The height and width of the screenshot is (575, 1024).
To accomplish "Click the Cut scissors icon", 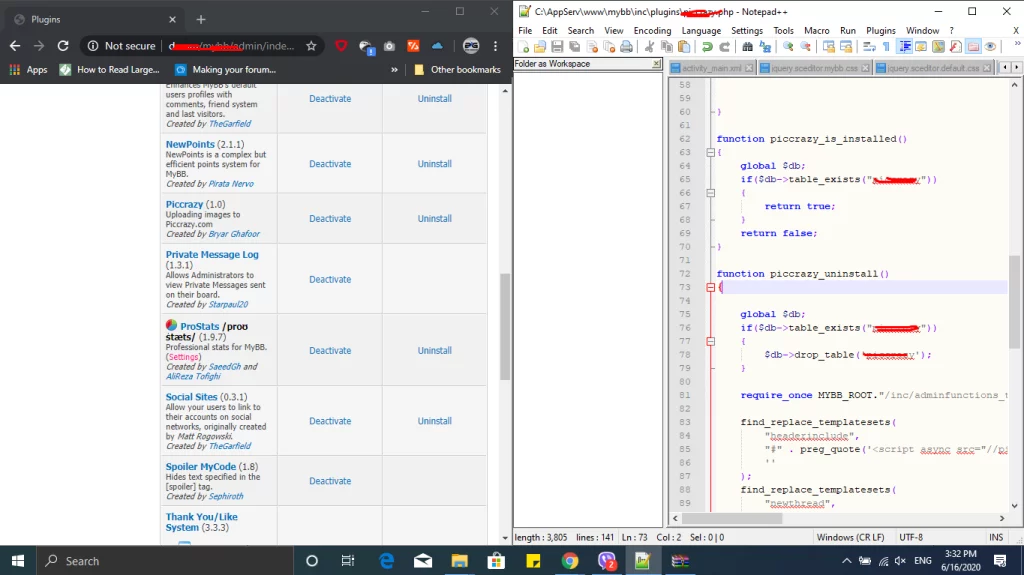I will [649, 46].
